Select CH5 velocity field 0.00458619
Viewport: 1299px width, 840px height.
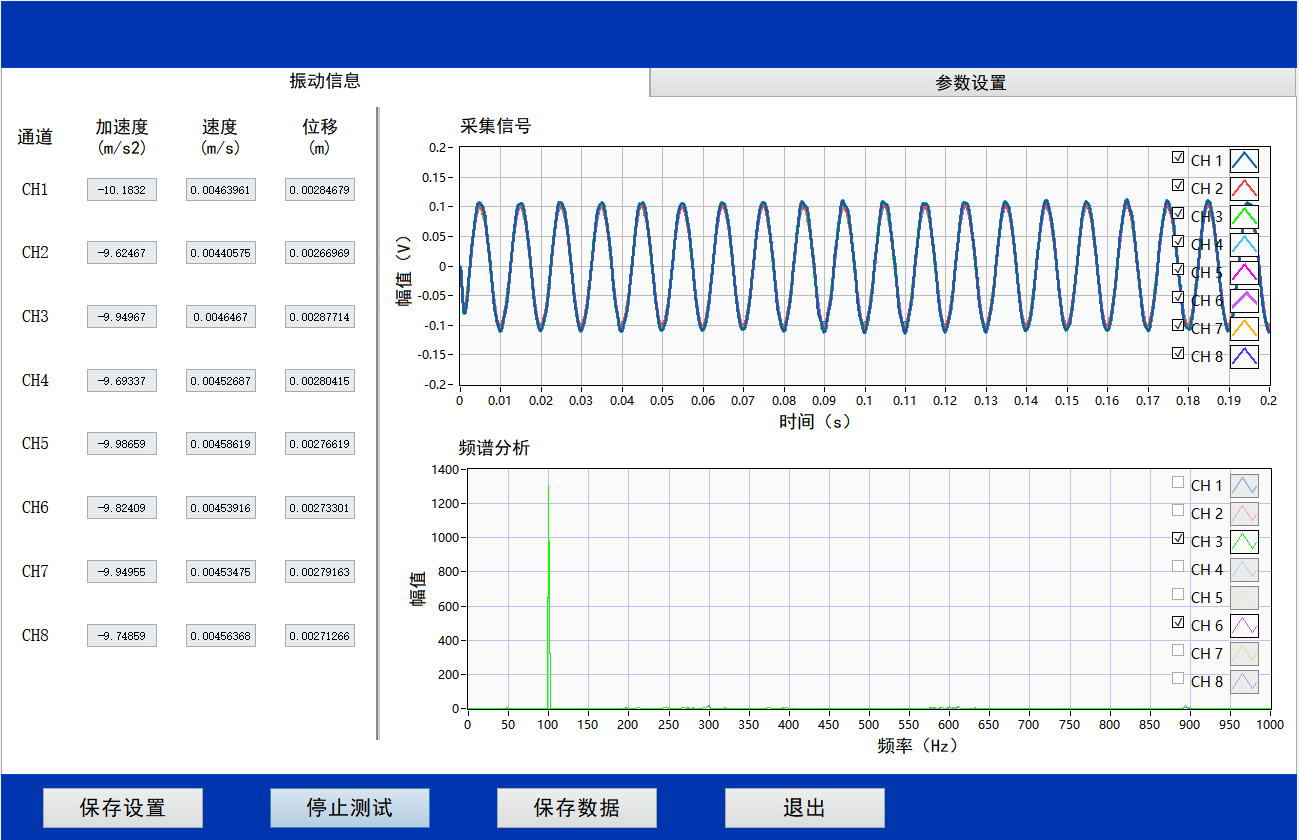[221, 444]
